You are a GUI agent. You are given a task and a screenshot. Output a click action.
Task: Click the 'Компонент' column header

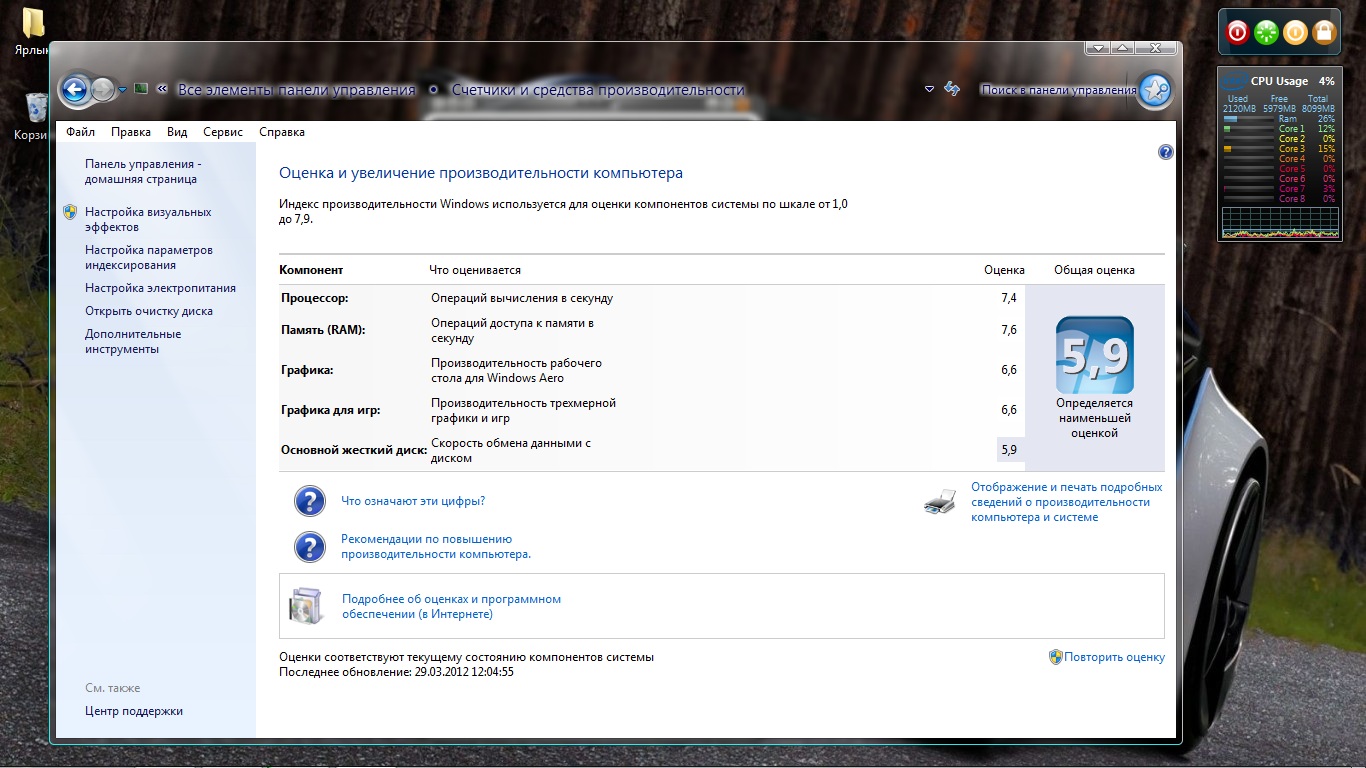[x=311, y=270]
